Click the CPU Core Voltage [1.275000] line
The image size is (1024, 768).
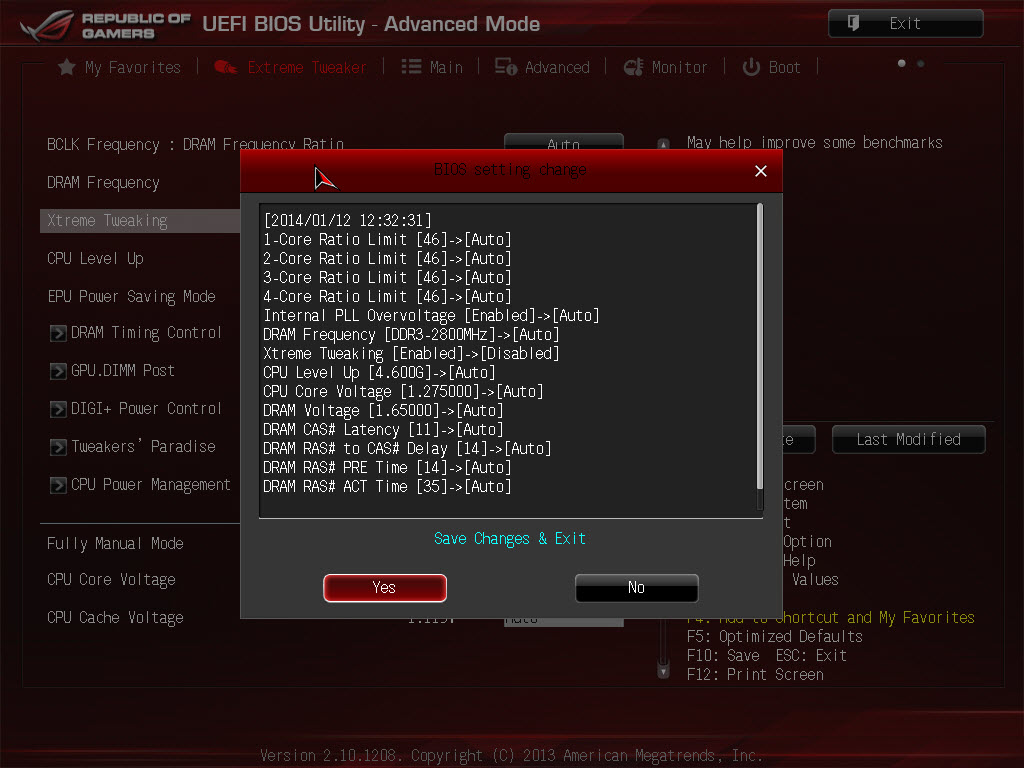403,391
